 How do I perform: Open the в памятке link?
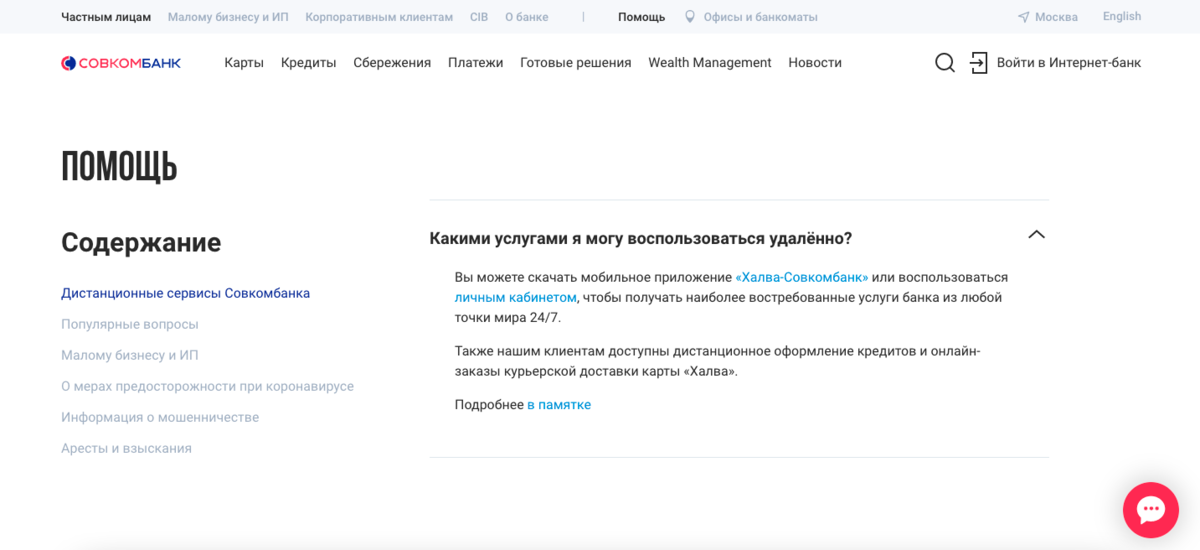[x=559, y=405]
